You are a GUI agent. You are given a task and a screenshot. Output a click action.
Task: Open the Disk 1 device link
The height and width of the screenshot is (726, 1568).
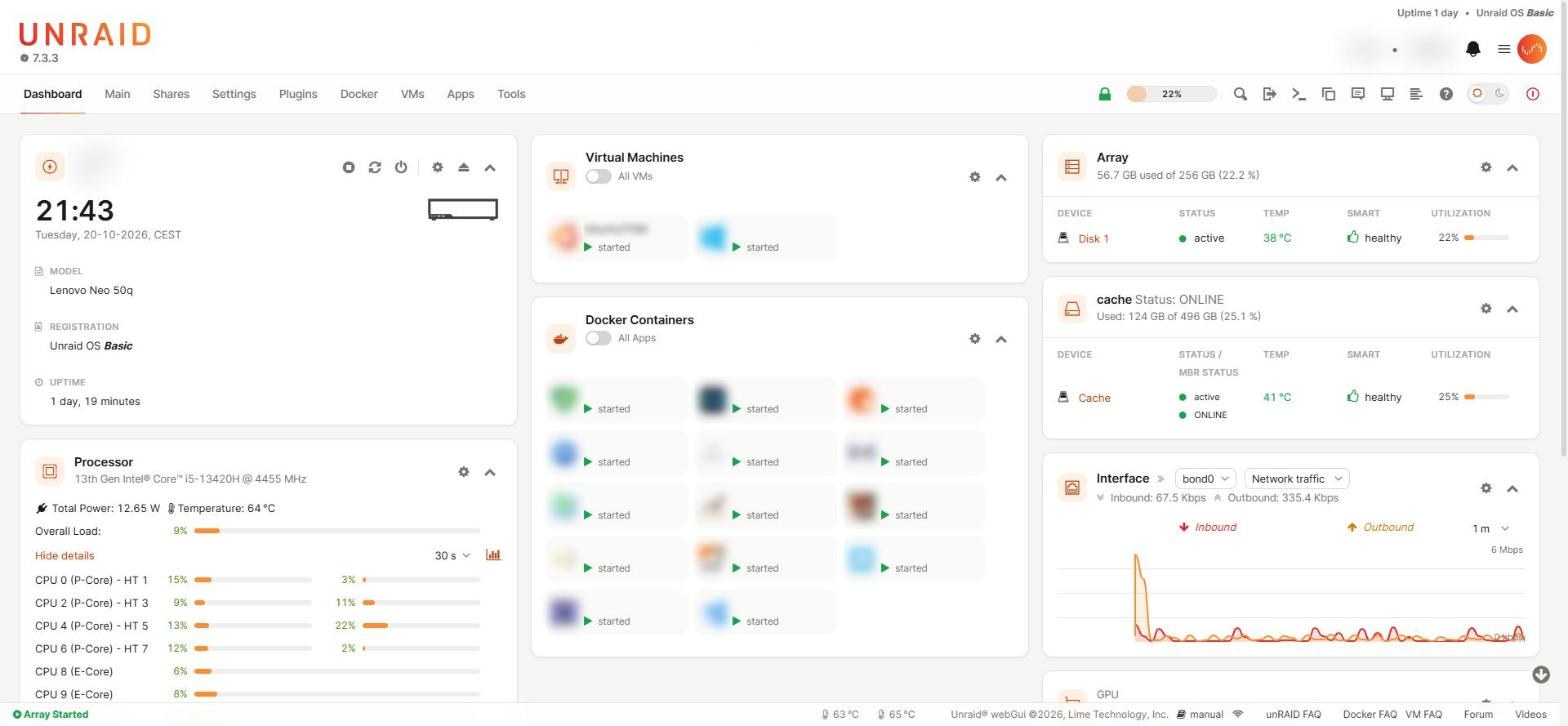(1093, 239)
